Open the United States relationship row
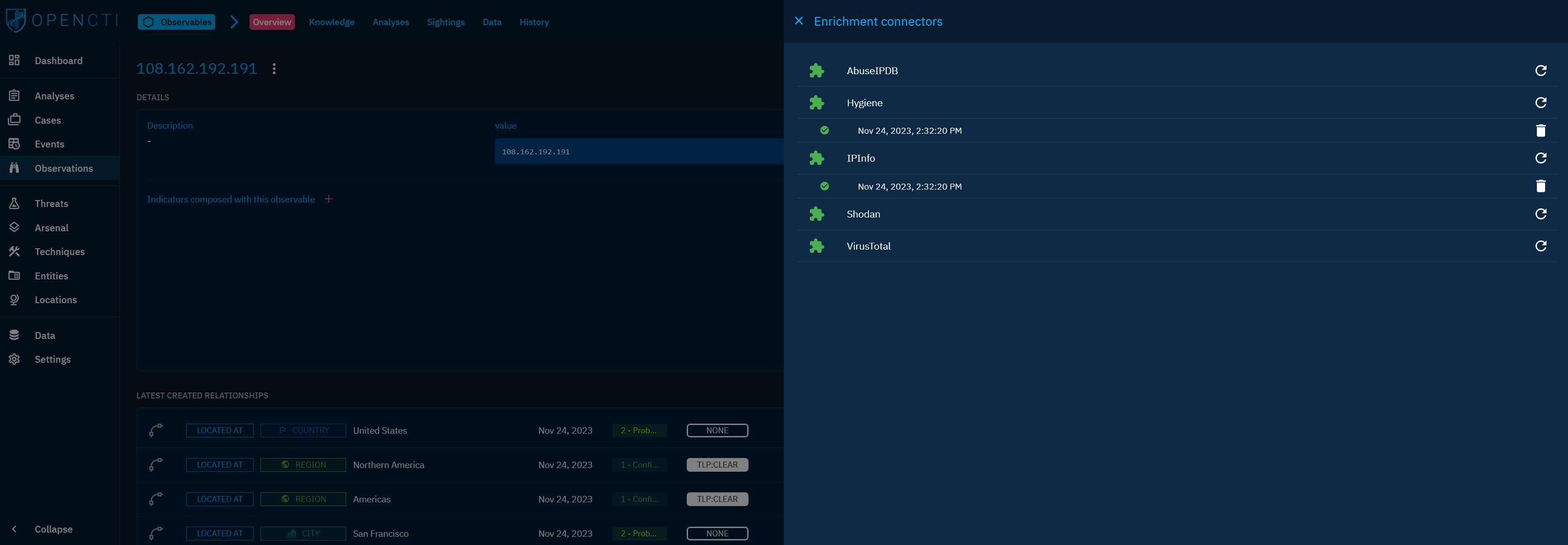 click(x=380, y=431)
